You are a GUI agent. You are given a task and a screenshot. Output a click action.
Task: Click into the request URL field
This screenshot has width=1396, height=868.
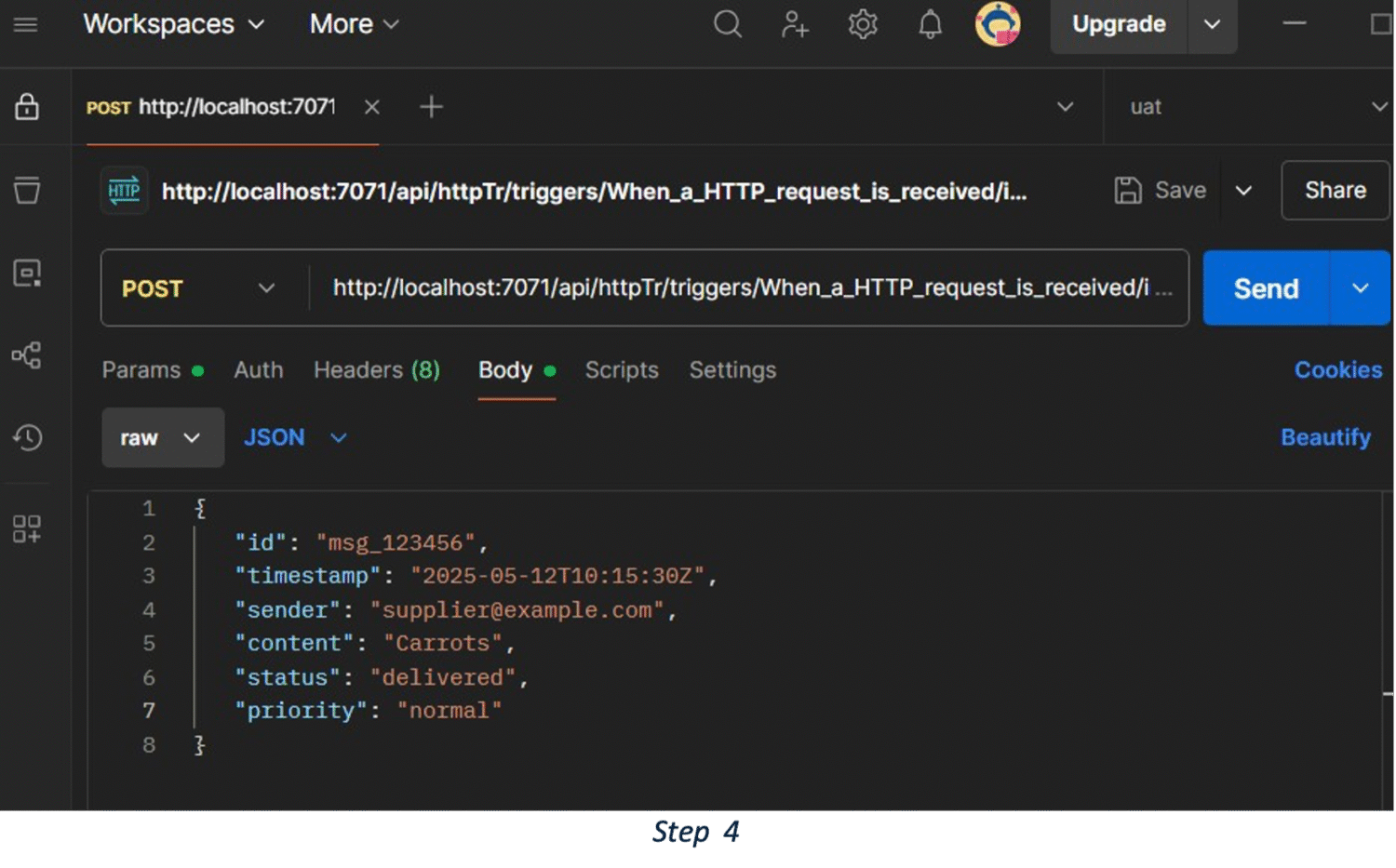click(740, 288)
